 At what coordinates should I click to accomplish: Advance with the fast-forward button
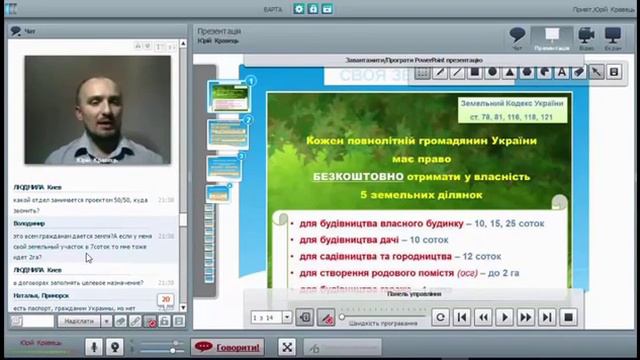[x=526, y=317]
